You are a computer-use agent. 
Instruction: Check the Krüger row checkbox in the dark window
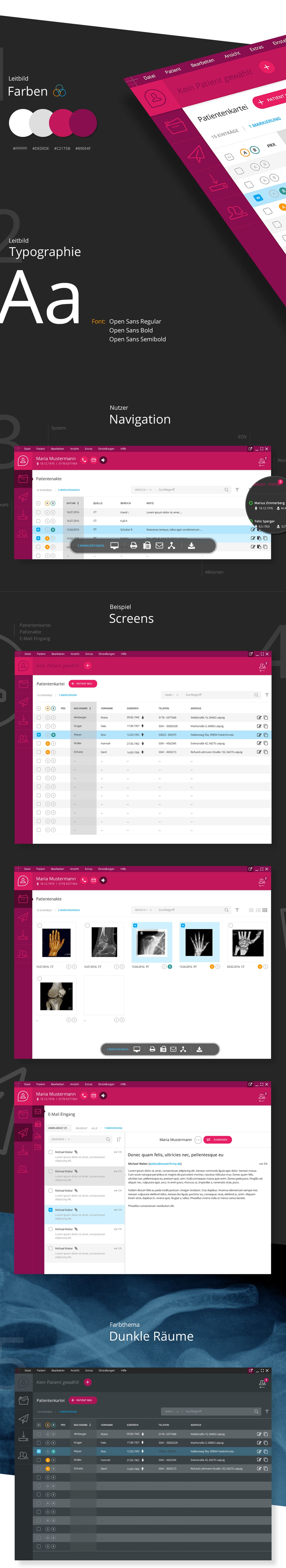click(x=39, y=1442)
